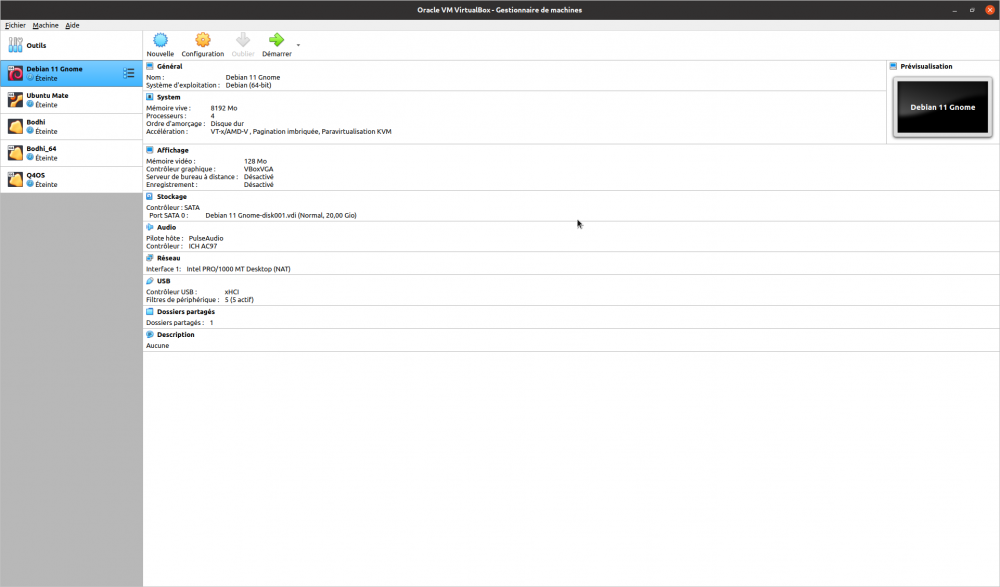The image size is (1000, 587).
Task: Click the 128 Mo video memory value
Action: pos(255,161)
